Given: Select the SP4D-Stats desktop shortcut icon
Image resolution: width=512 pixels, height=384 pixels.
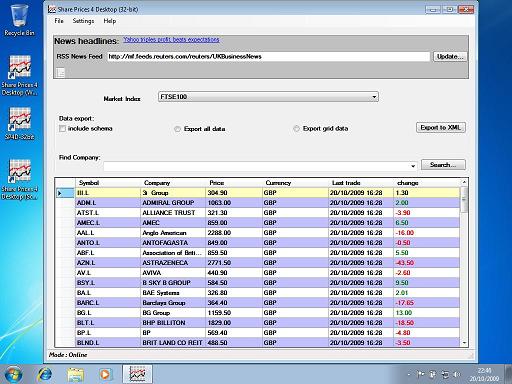Looking at the screenshot, I should coord(19,123).
